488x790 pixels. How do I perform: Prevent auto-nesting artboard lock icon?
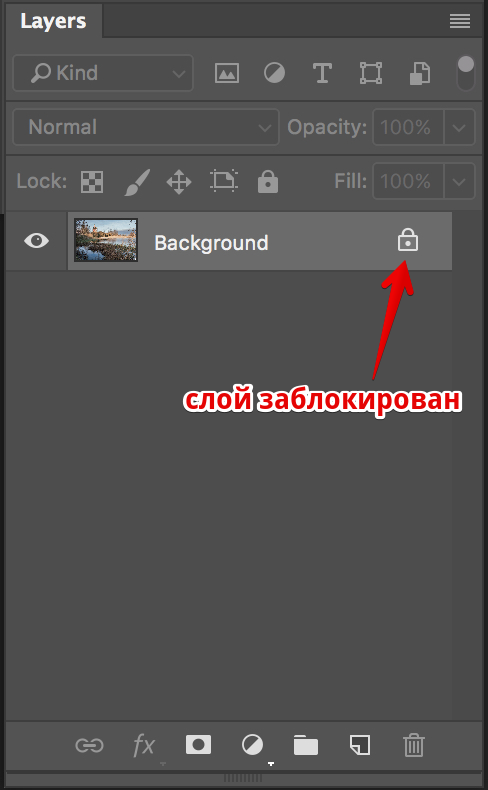[223, 182]
